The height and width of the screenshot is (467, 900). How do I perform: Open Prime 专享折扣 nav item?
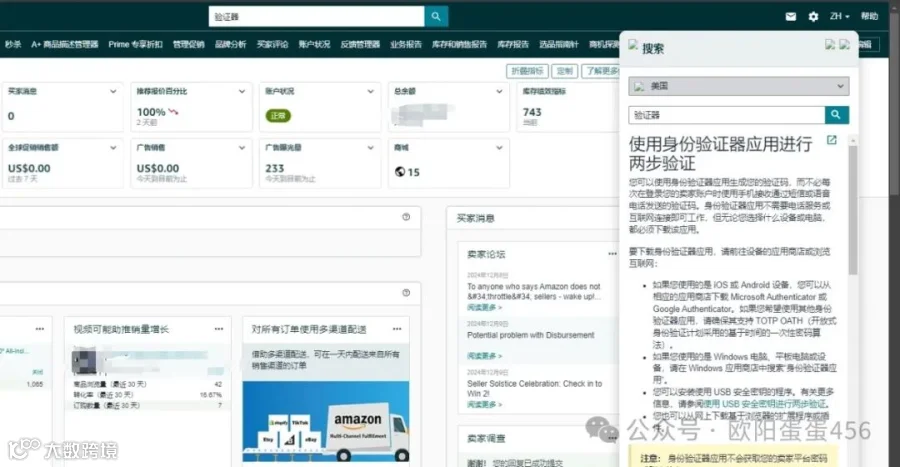click(x=135, y=44)
